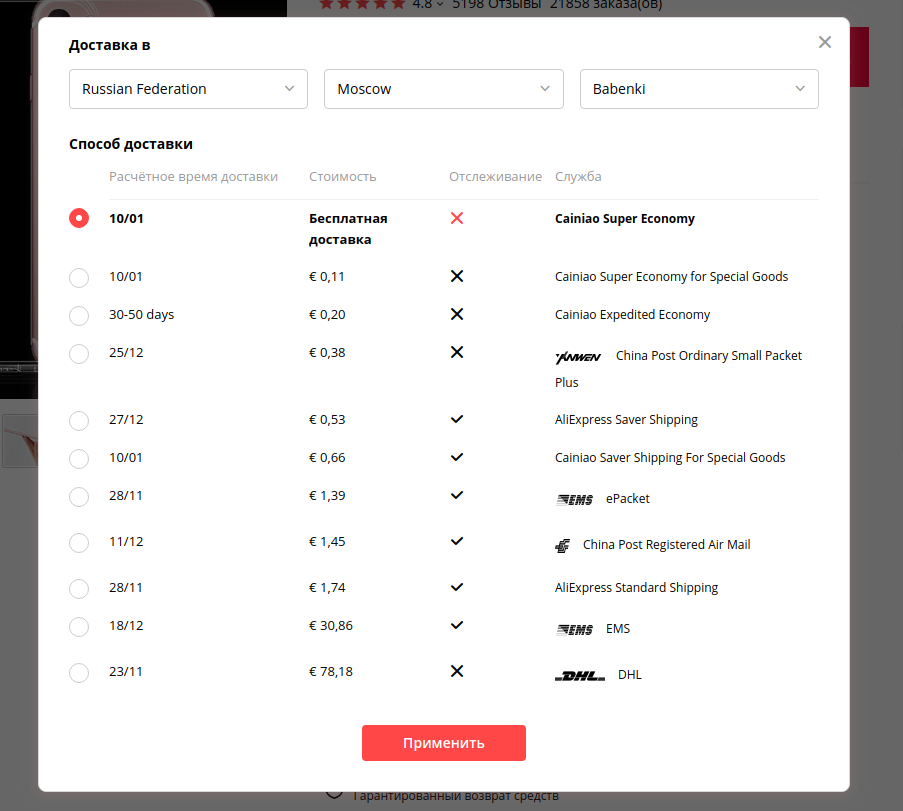The image size is (903, 811).
Task: Click the Yanwen carrier logo
Action: click(578, 357)
